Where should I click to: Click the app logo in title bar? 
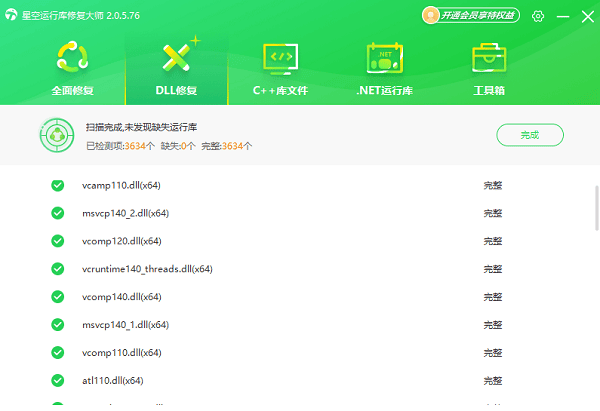point(11,15)
